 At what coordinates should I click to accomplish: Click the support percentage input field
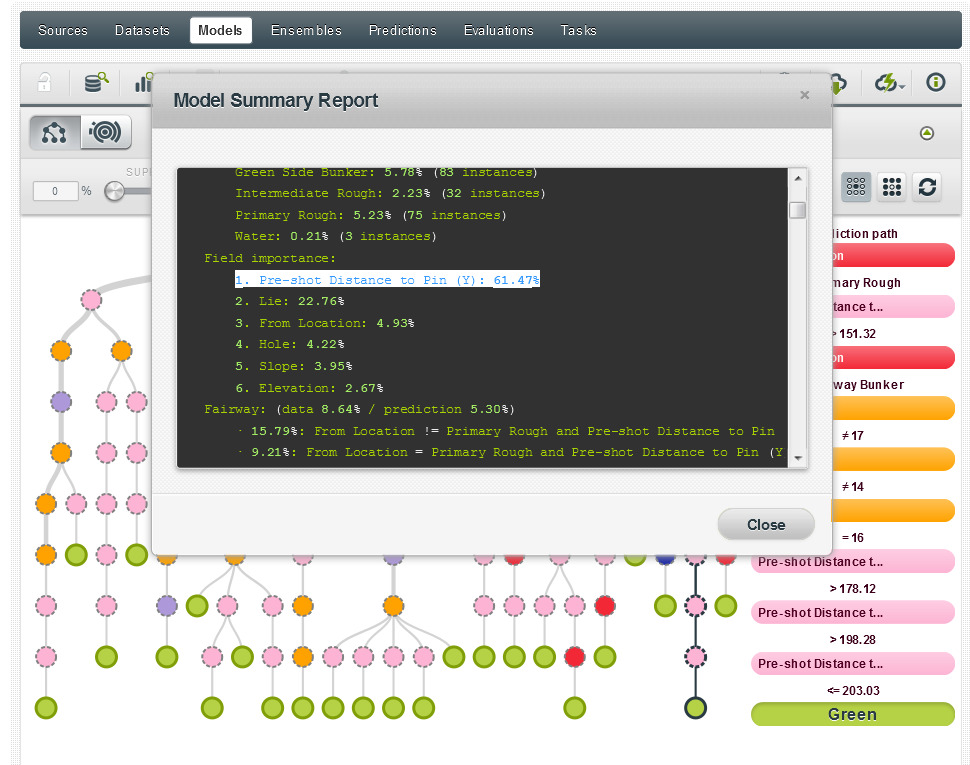pos(55,191)
